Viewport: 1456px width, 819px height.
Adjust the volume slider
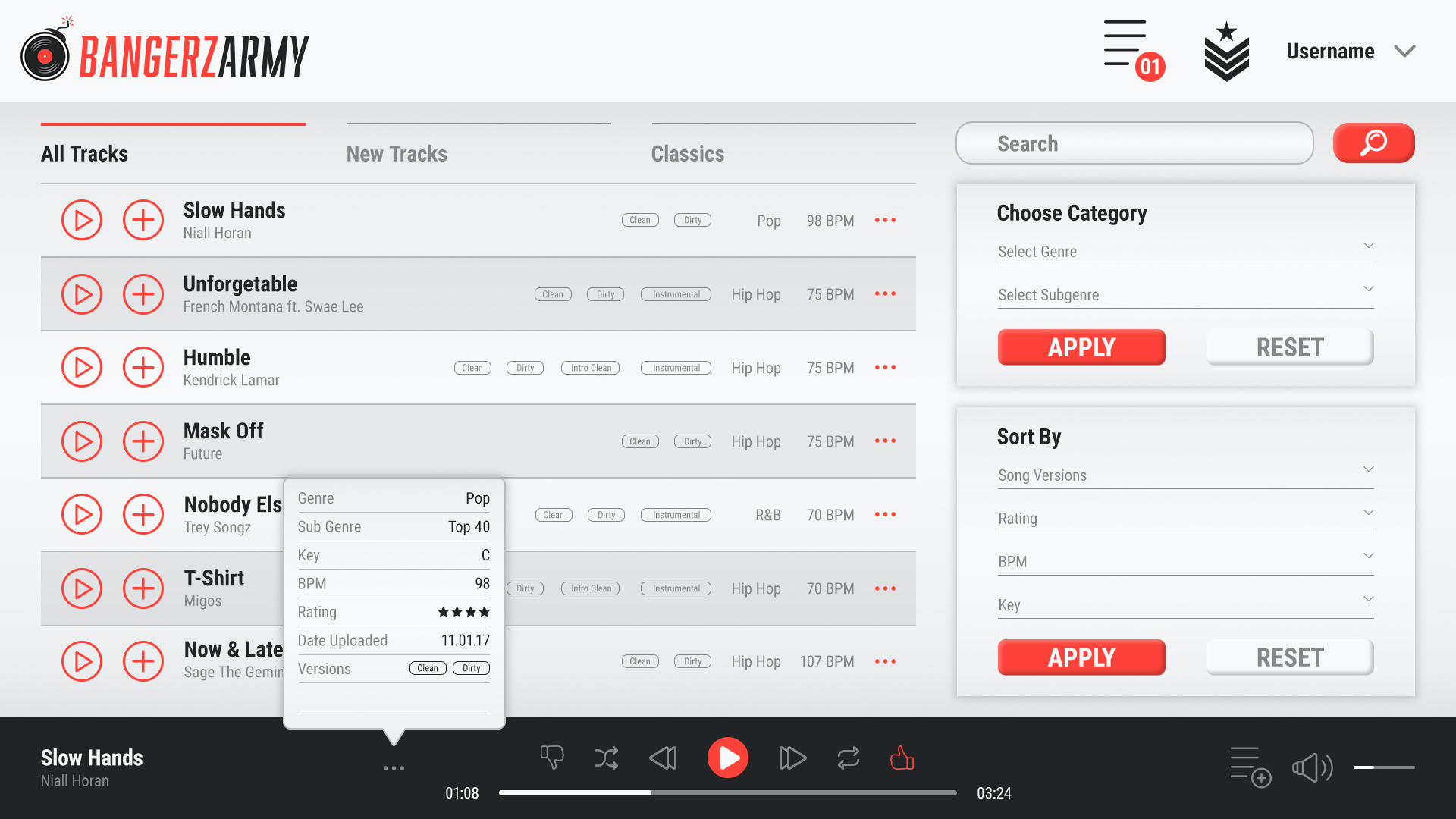pos(1384,767)
